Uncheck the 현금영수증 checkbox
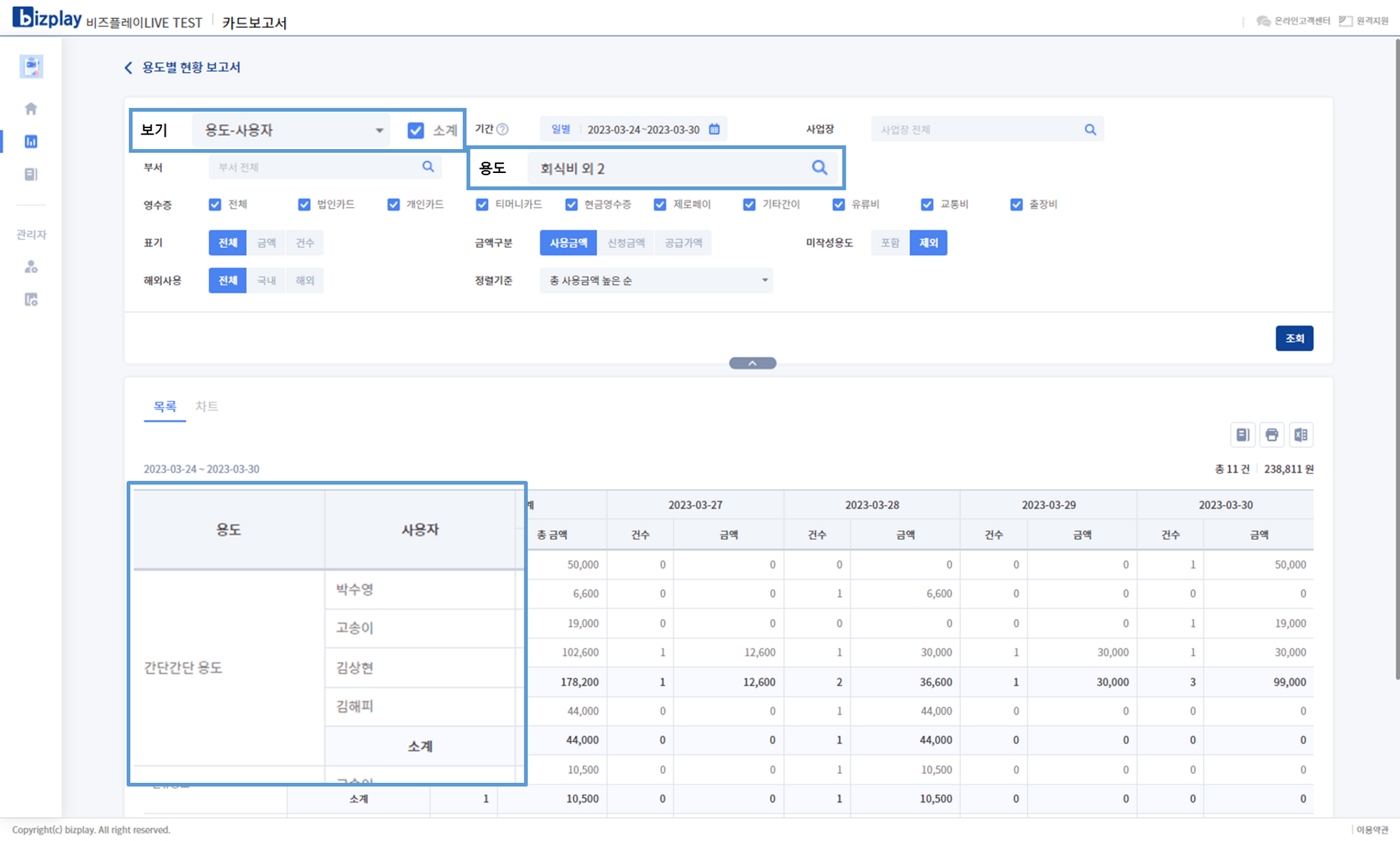Image resolution: width=1400 pixels, height=841 pixels. [x=571, y=204]
